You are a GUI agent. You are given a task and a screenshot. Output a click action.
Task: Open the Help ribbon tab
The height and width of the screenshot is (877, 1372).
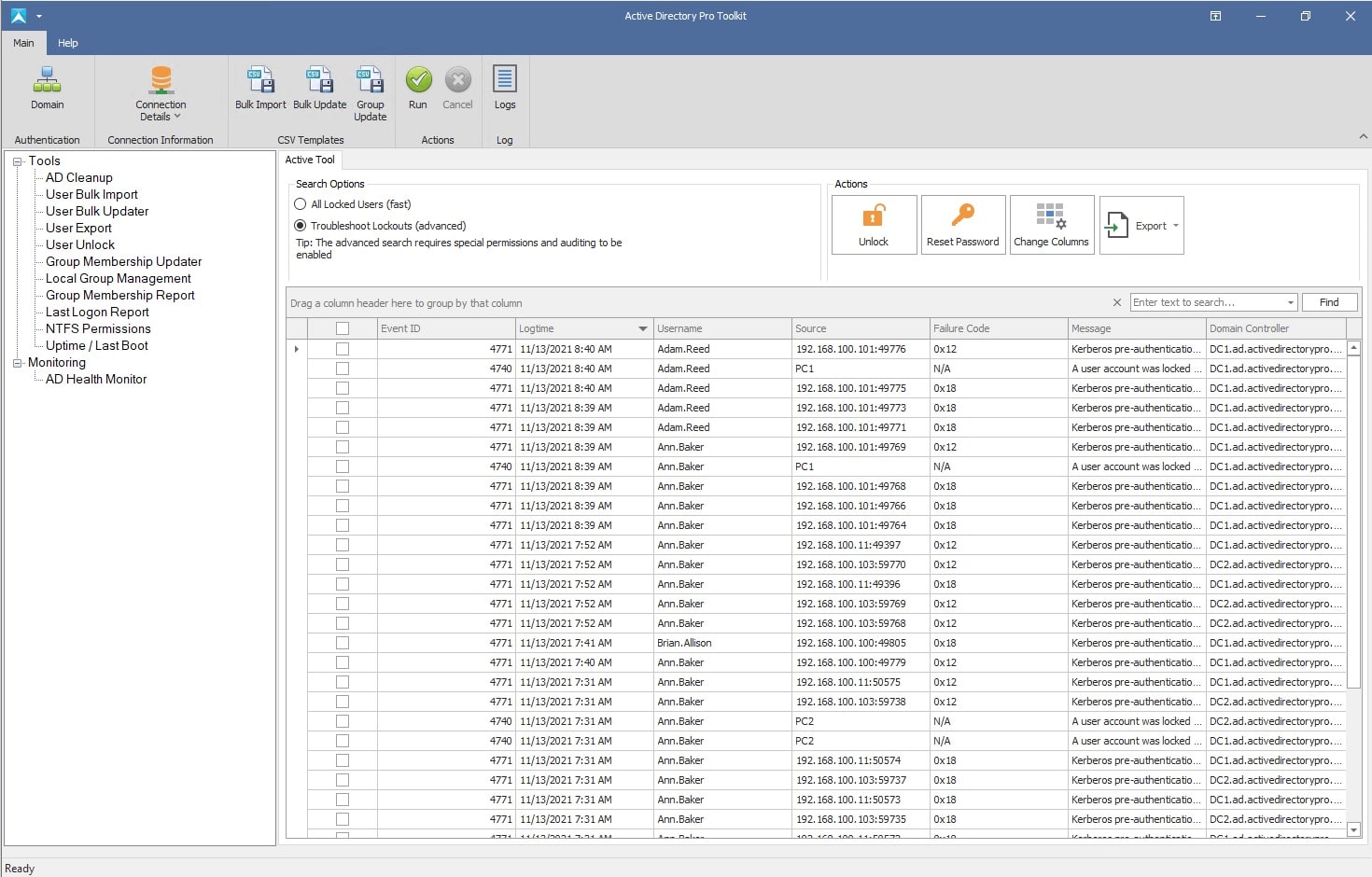[68, 43]
